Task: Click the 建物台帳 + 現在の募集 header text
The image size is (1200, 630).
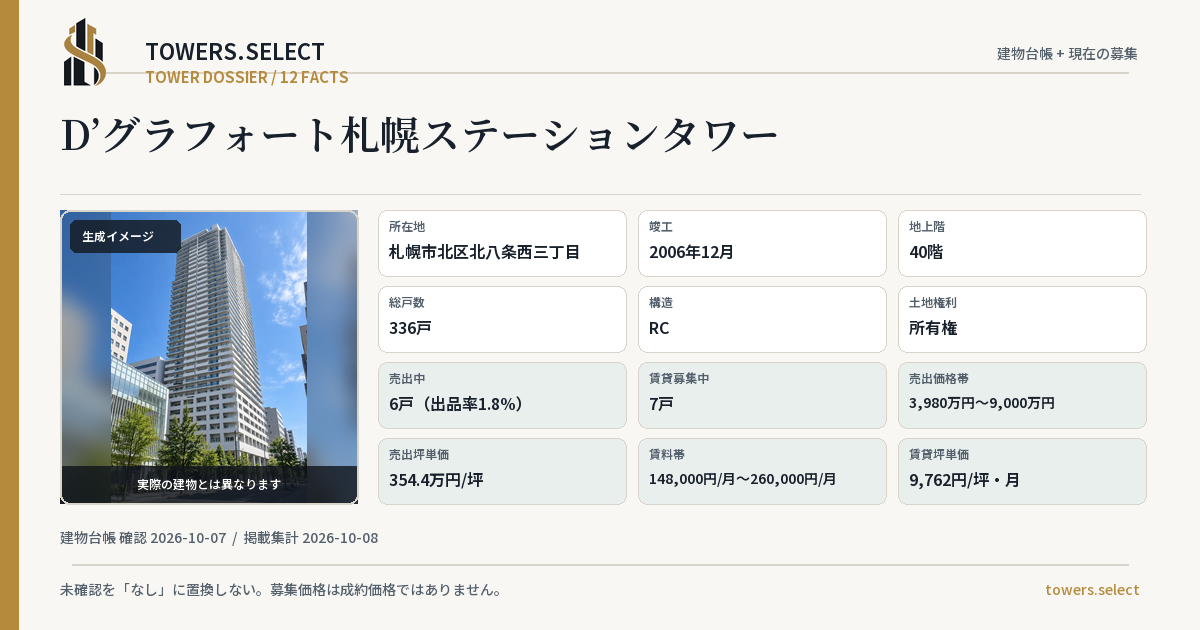Action: (x=1067, y=54)
